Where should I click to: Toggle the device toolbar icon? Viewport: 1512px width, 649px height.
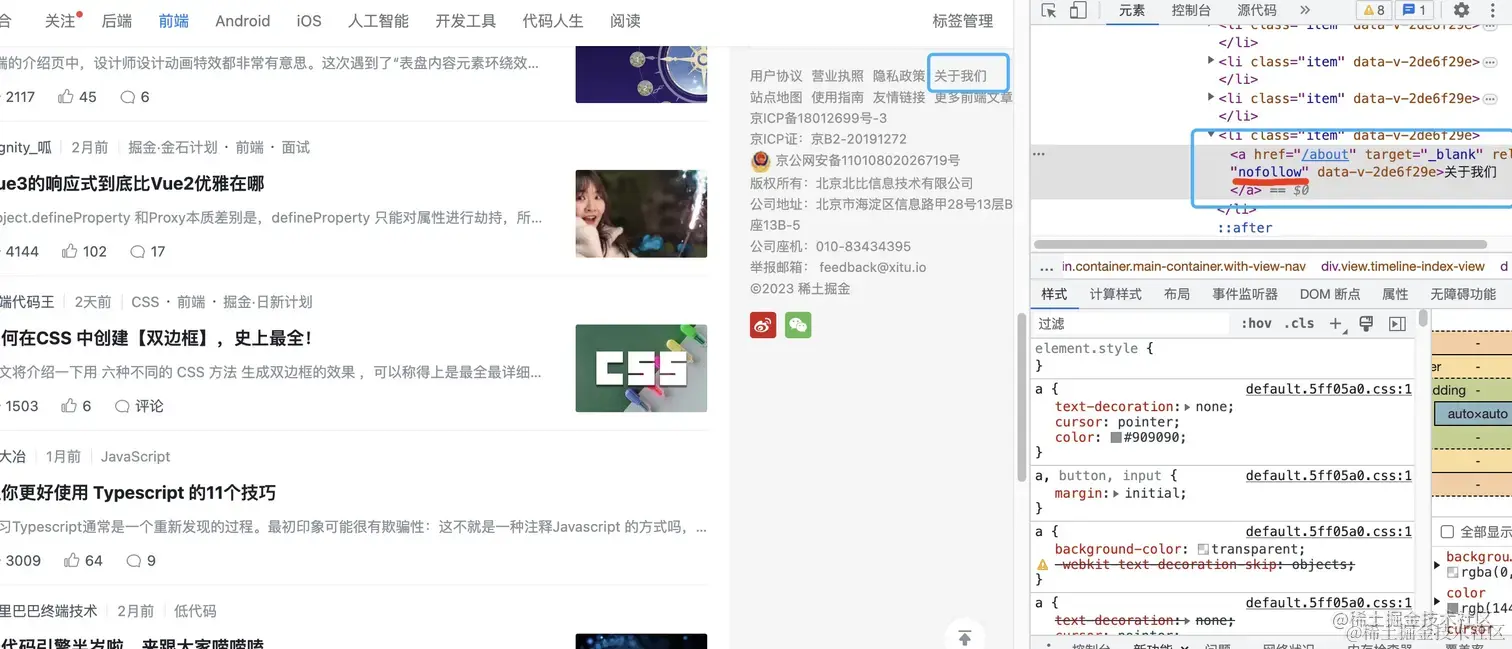[1078, 11]
